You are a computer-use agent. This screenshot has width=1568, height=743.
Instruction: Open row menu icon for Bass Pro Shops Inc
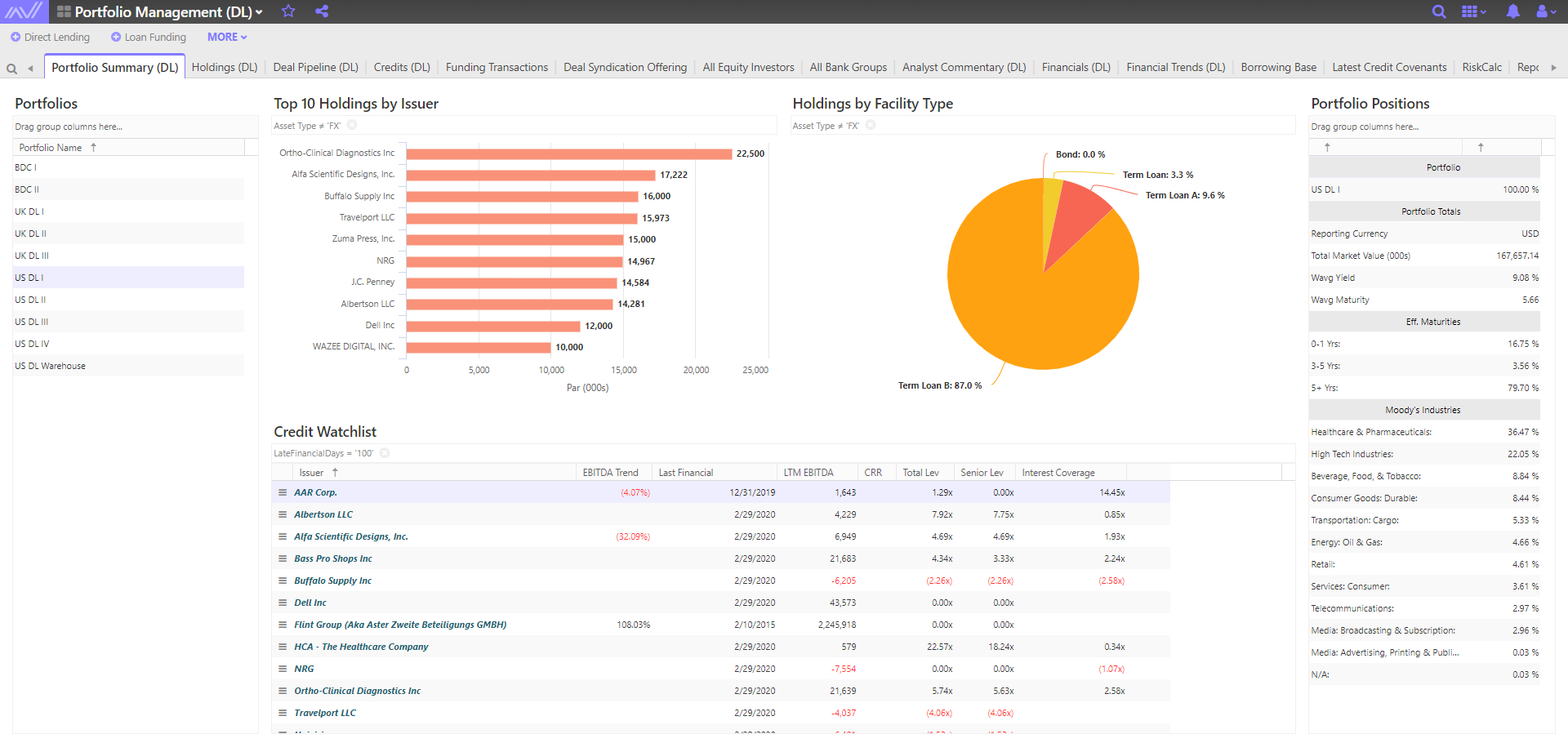[283, 558]
